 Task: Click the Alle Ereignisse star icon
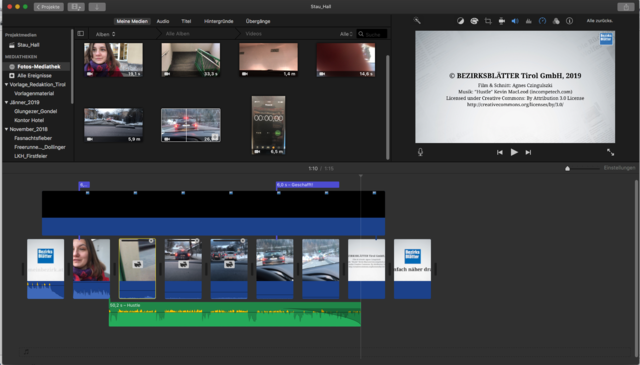click(x=12, y=76)
